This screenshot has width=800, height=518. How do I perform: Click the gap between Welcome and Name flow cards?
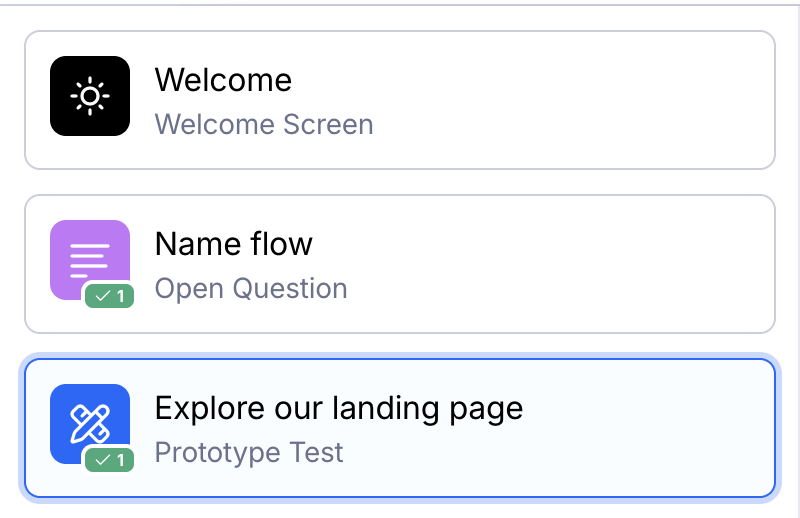coord(400,182)
